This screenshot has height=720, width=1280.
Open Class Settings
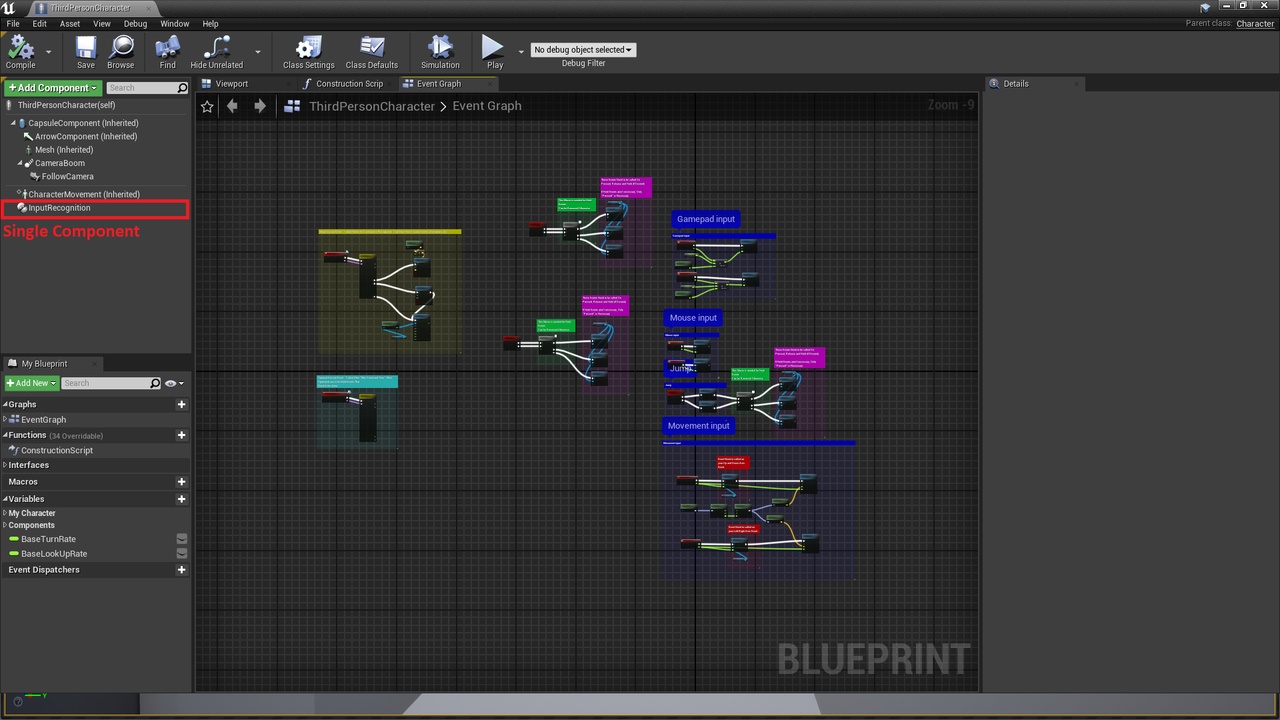click(x=308, y=52)
